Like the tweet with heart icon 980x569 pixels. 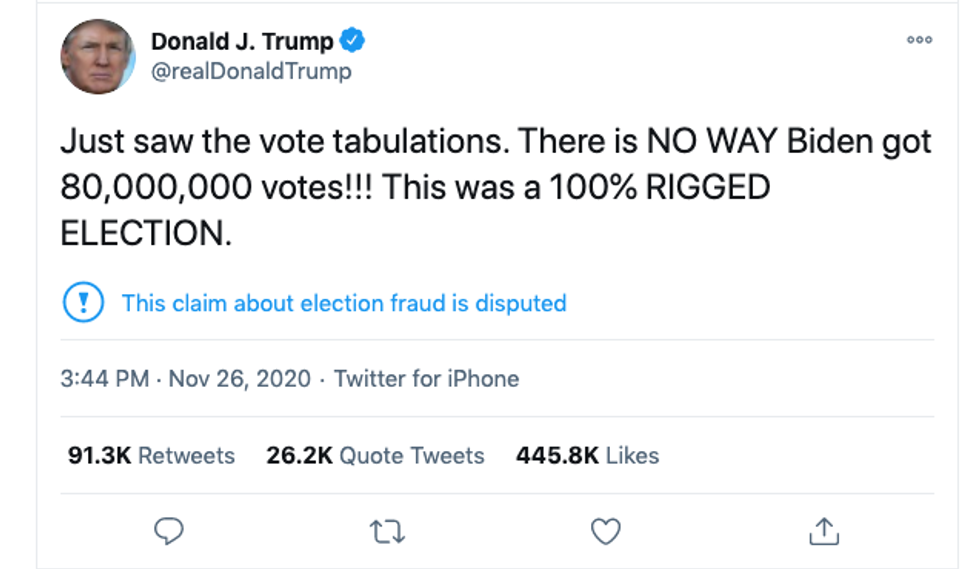(x=606, y=531)
